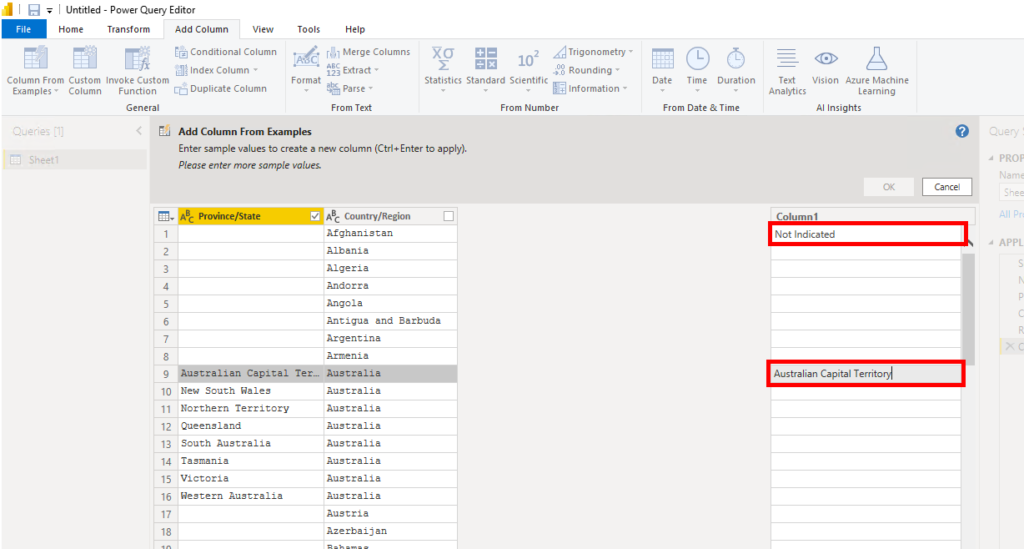Launch Vision AI insight
Image resolution: width=1024 pixels, height=549 pixels.
(x=825, y=65)
